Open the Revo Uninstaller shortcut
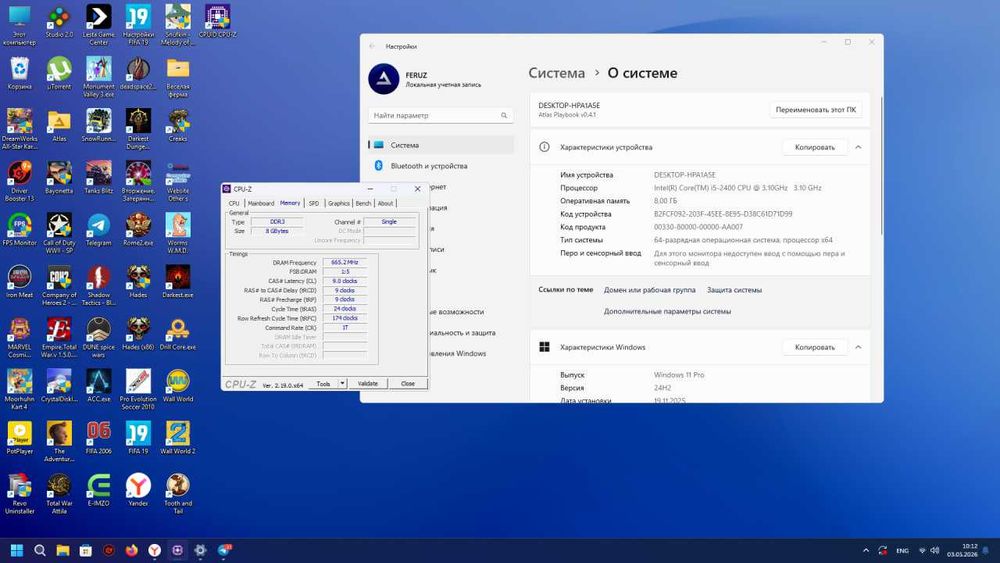 point(20,494)
